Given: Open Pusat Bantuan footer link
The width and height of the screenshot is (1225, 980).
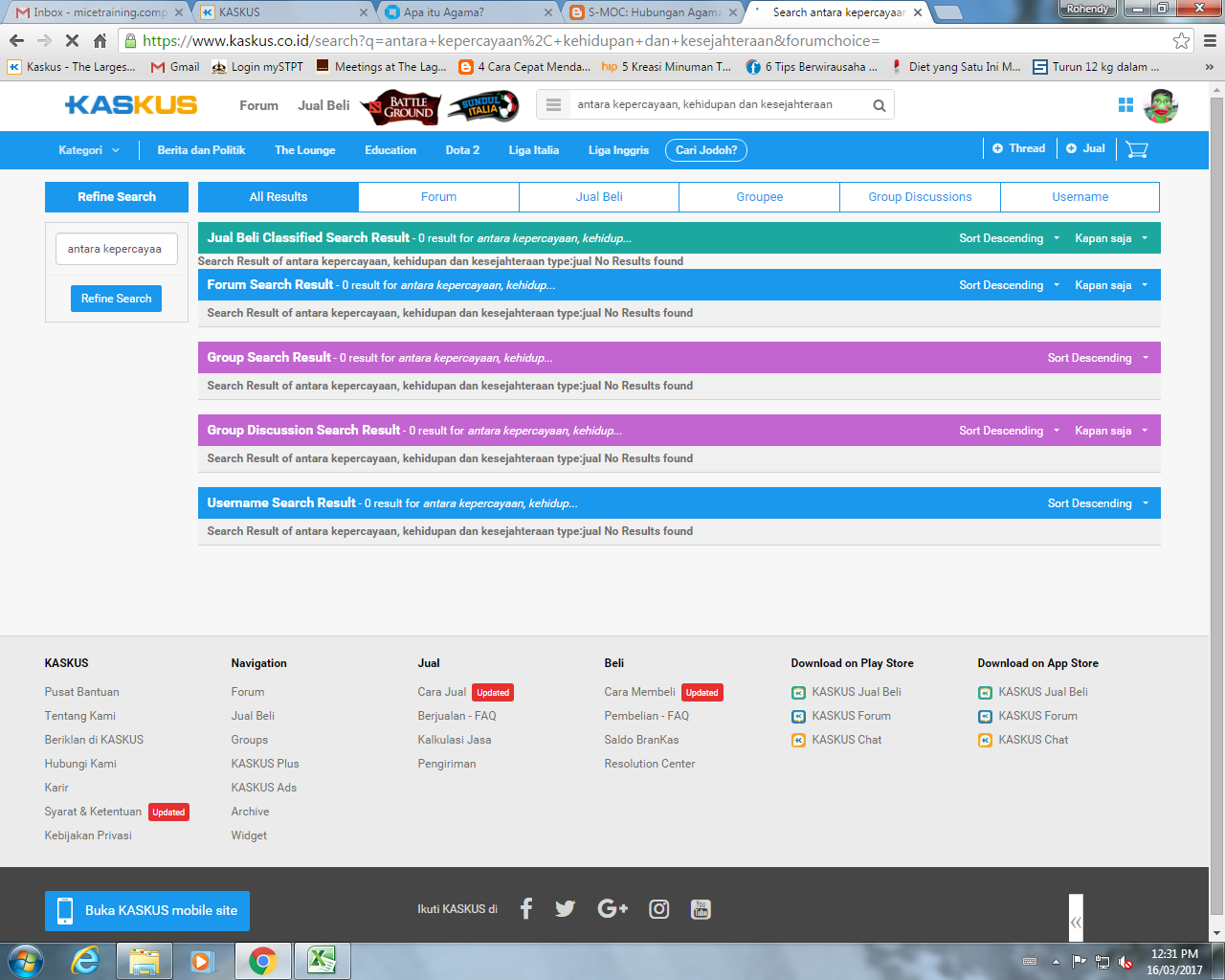Looking at the screenshot, I should click(81, 692).
